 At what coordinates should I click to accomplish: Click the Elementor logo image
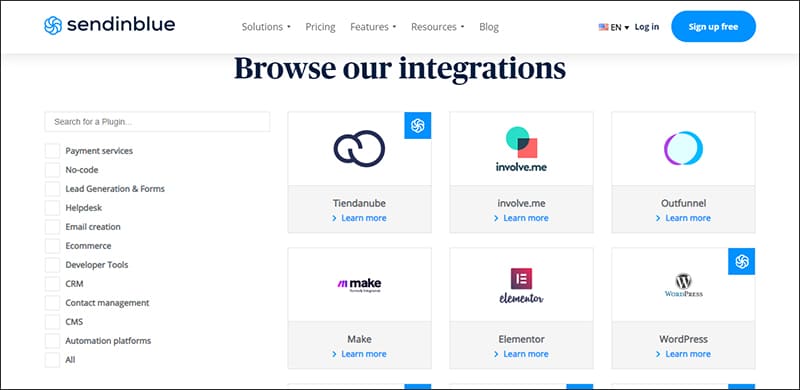[521, 286]
